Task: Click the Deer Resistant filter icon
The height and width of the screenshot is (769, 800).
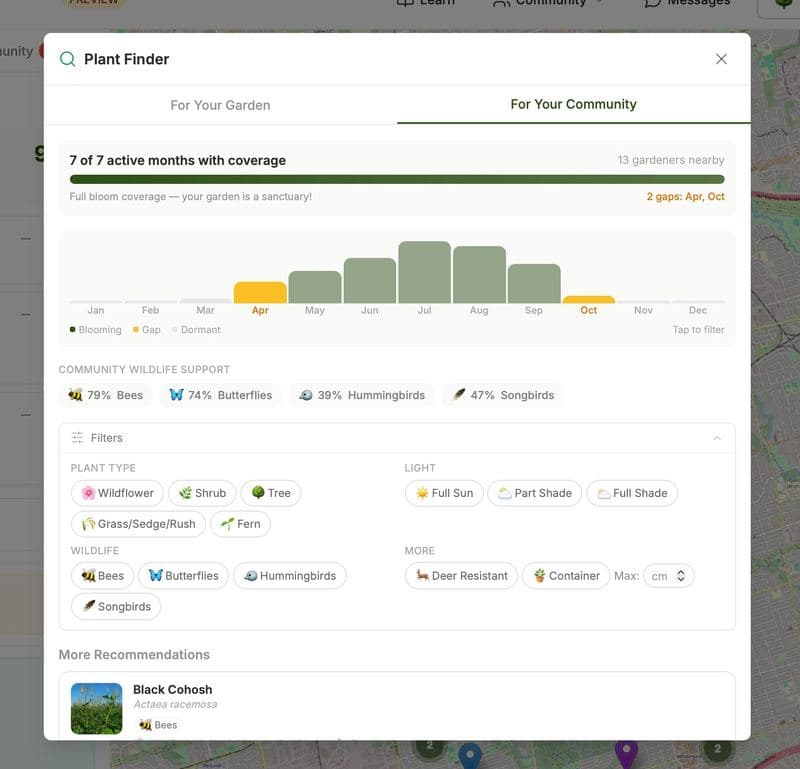Action: 422,576
